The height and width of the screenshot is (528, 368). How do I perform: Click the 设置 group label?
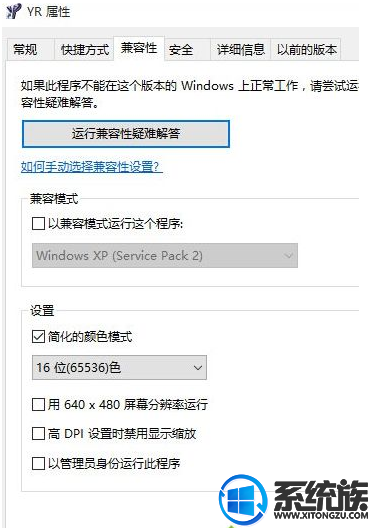coord(42,310)
